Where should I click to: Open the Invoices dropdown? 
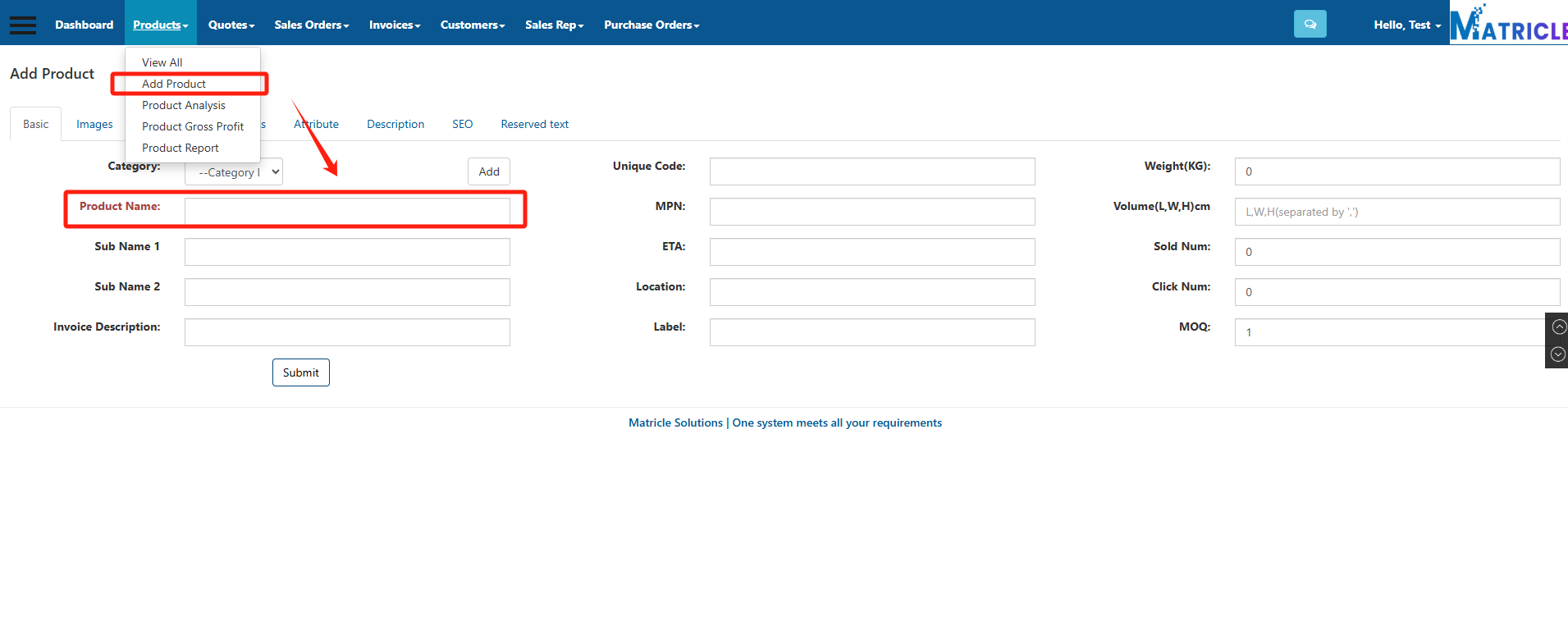click(x=395, y=25)
